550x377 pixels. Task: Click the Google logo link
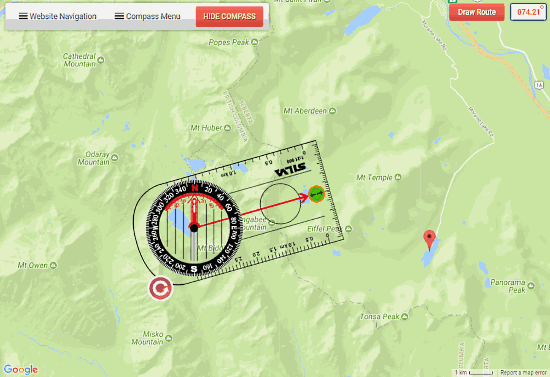[21, 369]
